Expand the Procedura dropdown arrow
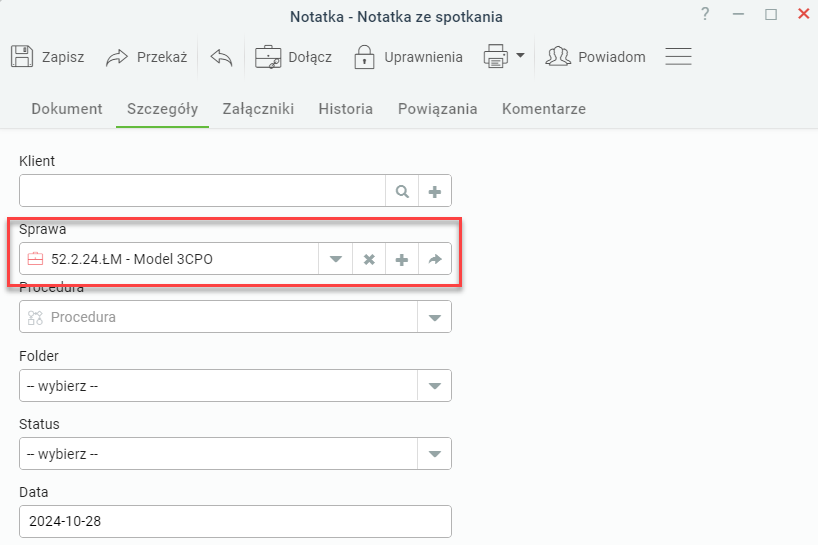The width and height of the screenshot is (818, 545). coord(435,317)
